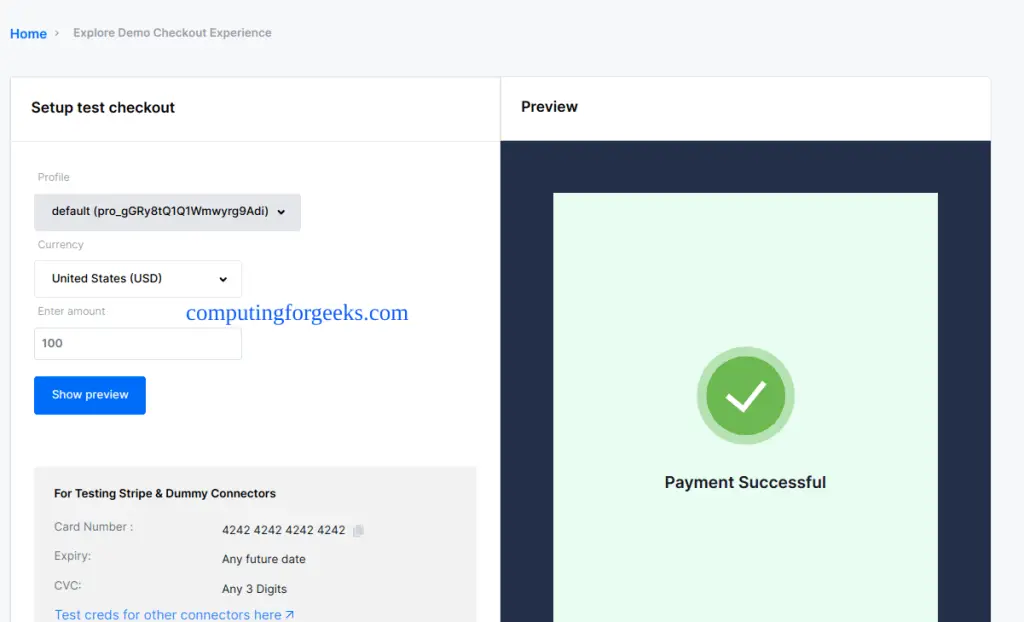Open the United States (USD) currency dropdown

coord(138,279)
